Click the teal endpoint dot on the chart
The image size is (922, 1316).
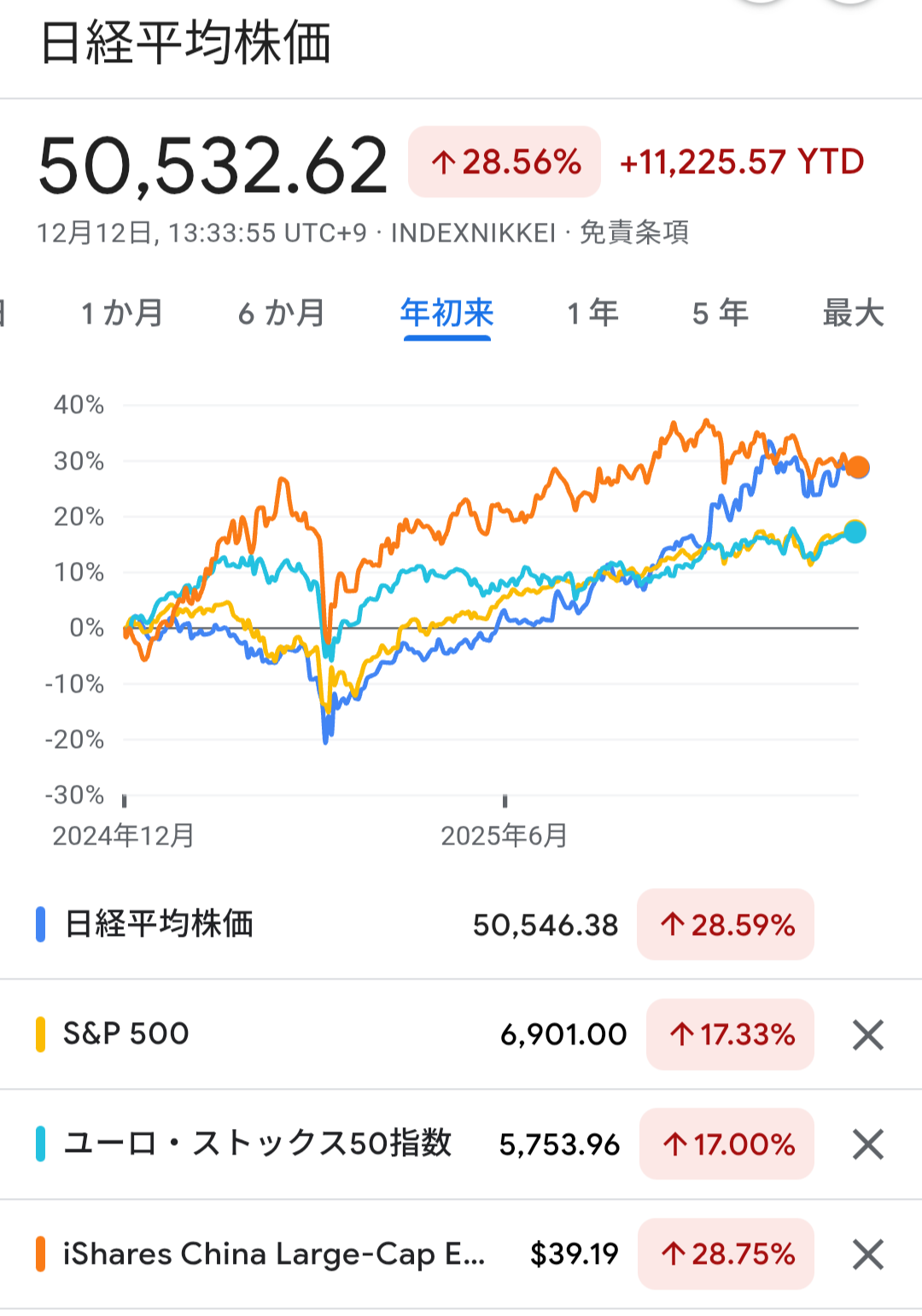855,532
